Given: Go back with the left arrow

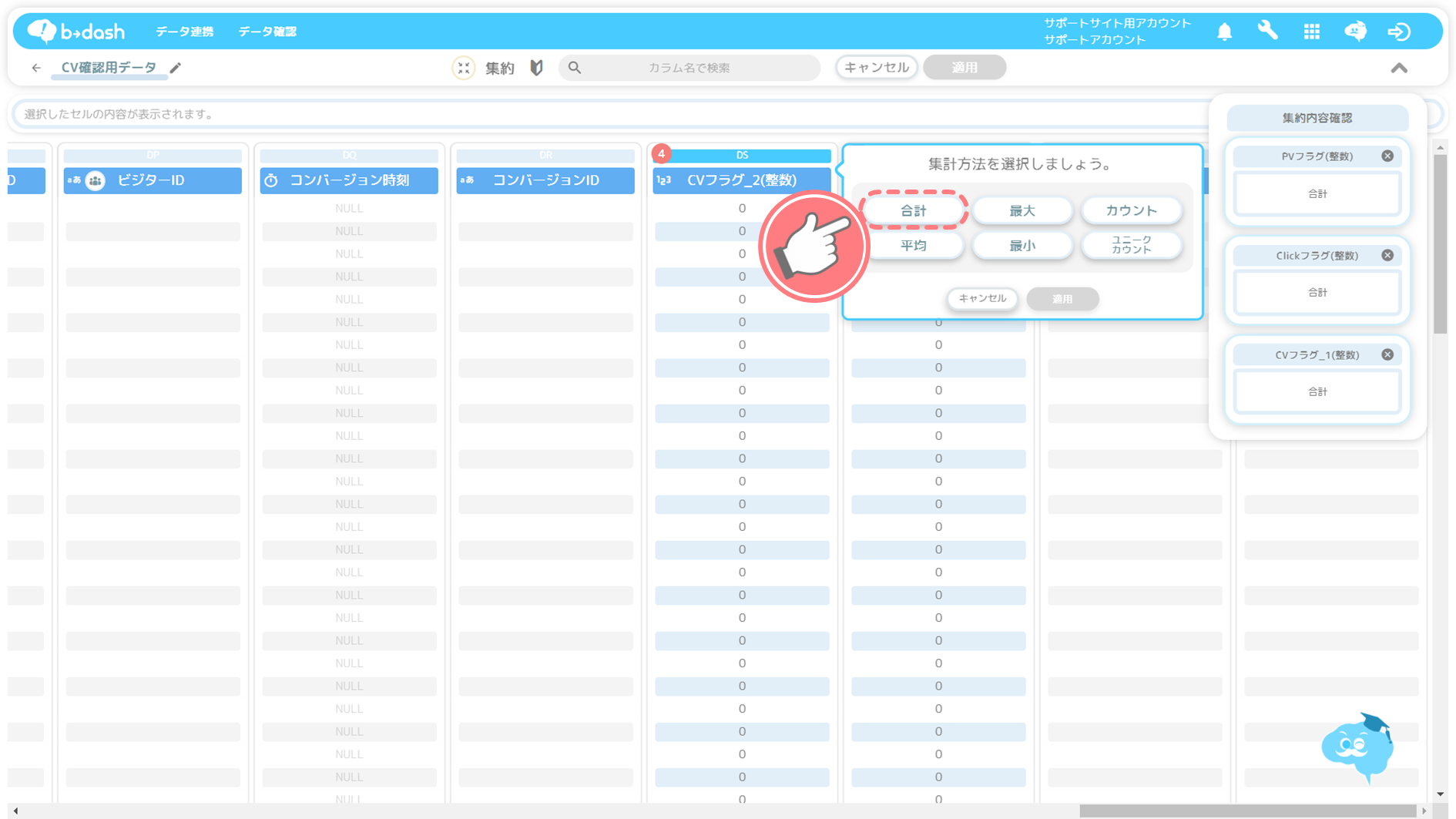Looking at the screenshot, I should tap(36, 68).
